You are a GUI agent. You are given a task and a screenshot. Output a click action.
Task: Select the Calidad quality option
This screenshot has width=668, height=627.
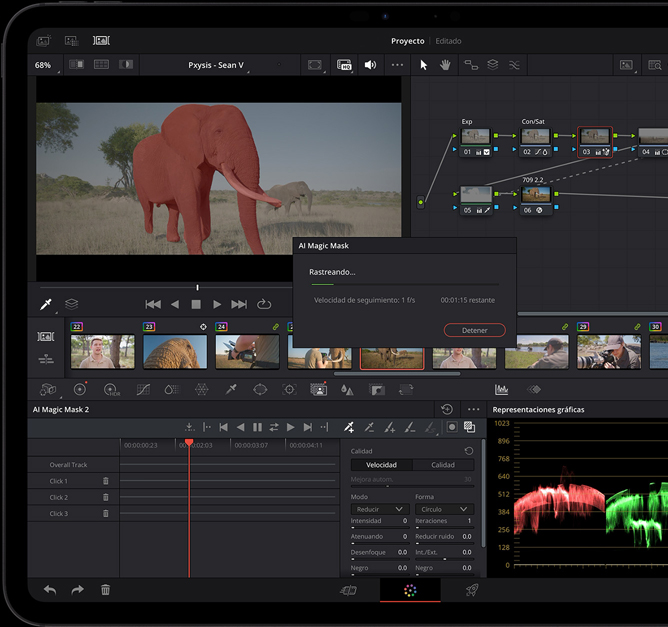pyautogui.click(x=443, y=465)
